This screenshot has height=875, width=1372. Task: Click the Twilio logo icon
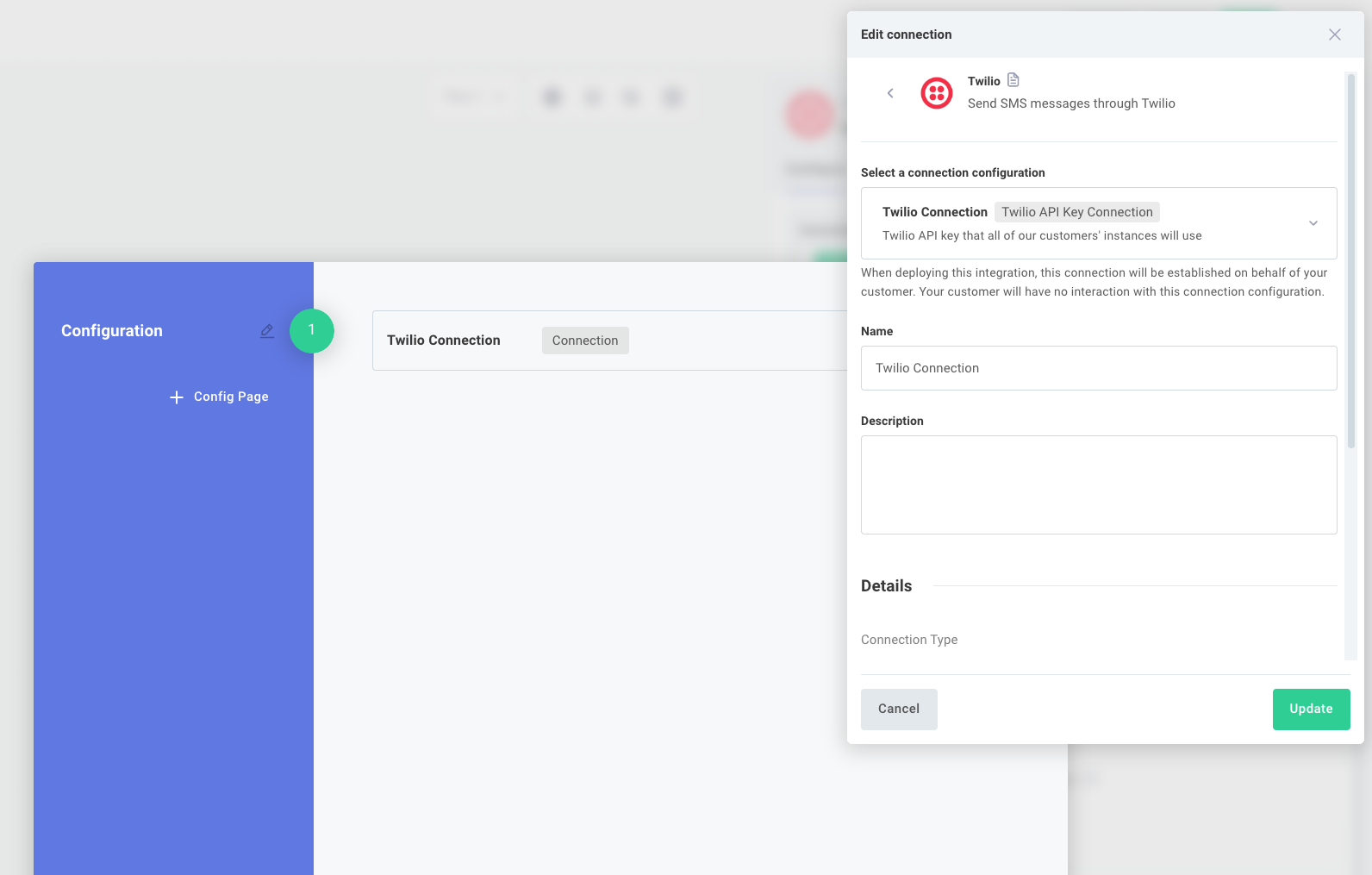click(x=937, y=93)
